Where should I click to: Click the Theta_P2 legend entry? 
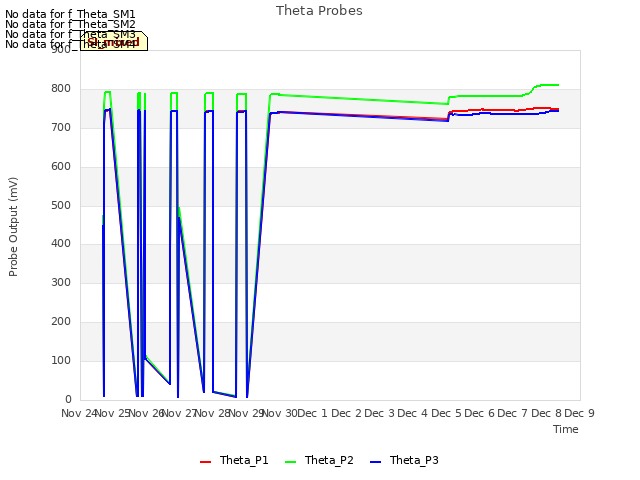point(319,460)
